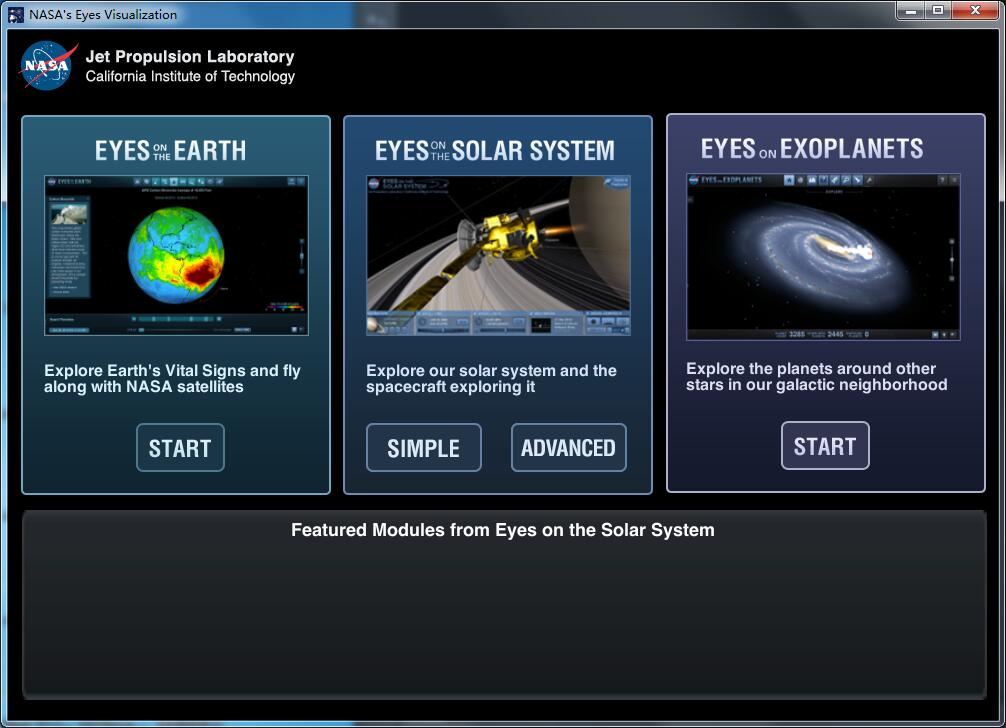Click the Featured Modules from Eyes heading
The image size is (1006, 728).
pos(503,530)
